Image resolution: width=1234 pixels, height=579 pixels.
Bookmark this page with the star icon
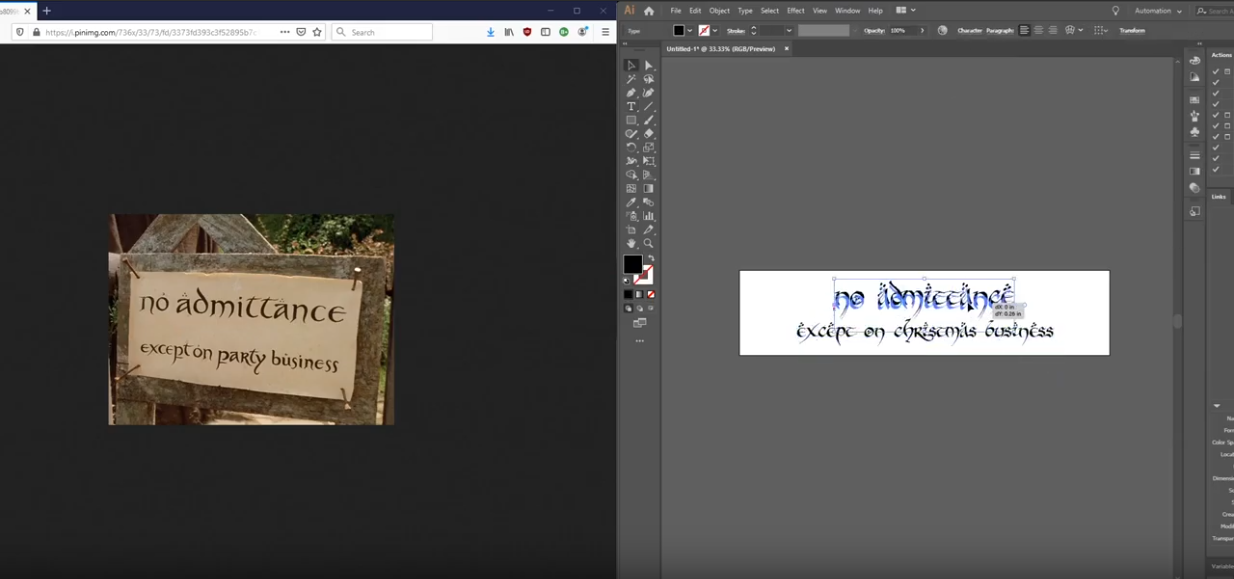tap(317, 32)
